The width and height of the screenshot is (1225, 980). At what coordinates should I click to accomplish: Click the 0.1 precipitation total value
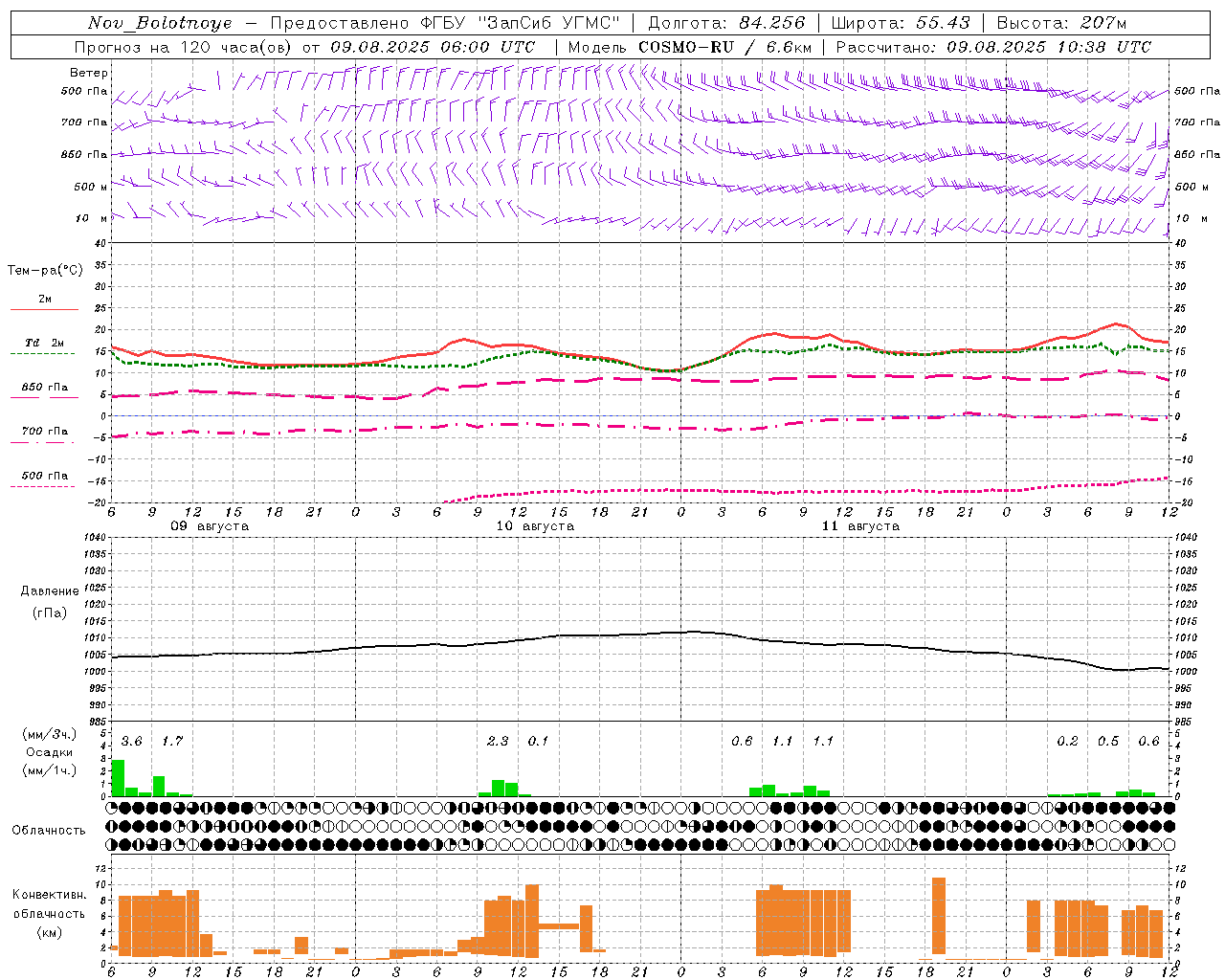(539, 742)
